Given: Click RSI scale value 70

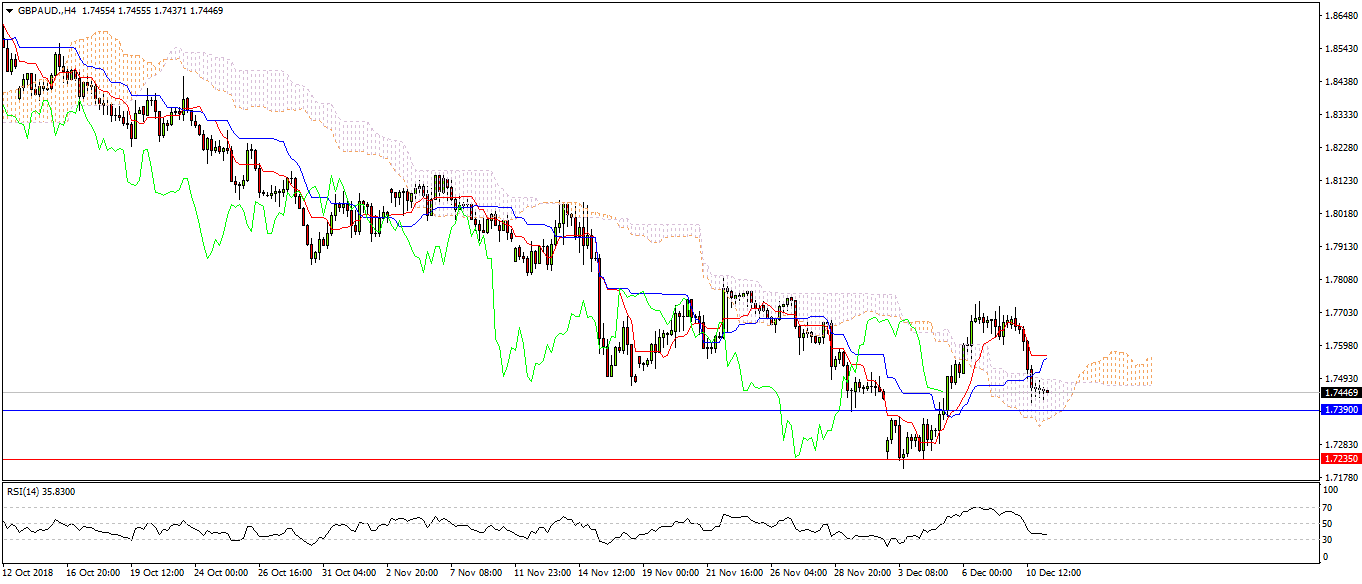Looking at the screenshot, I should 1328,508.
